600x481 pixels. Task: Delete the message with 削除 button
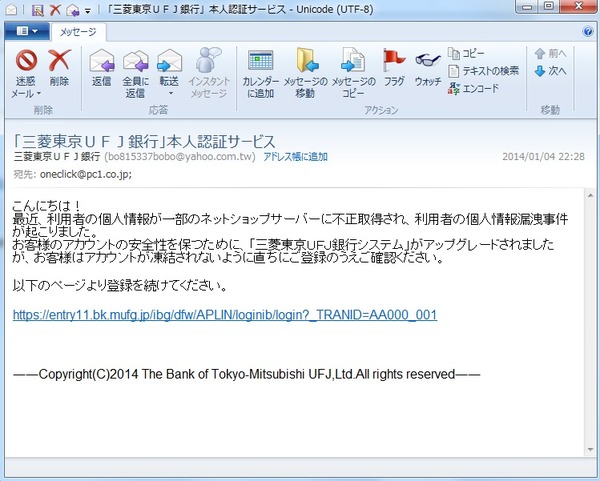[59, 68]
